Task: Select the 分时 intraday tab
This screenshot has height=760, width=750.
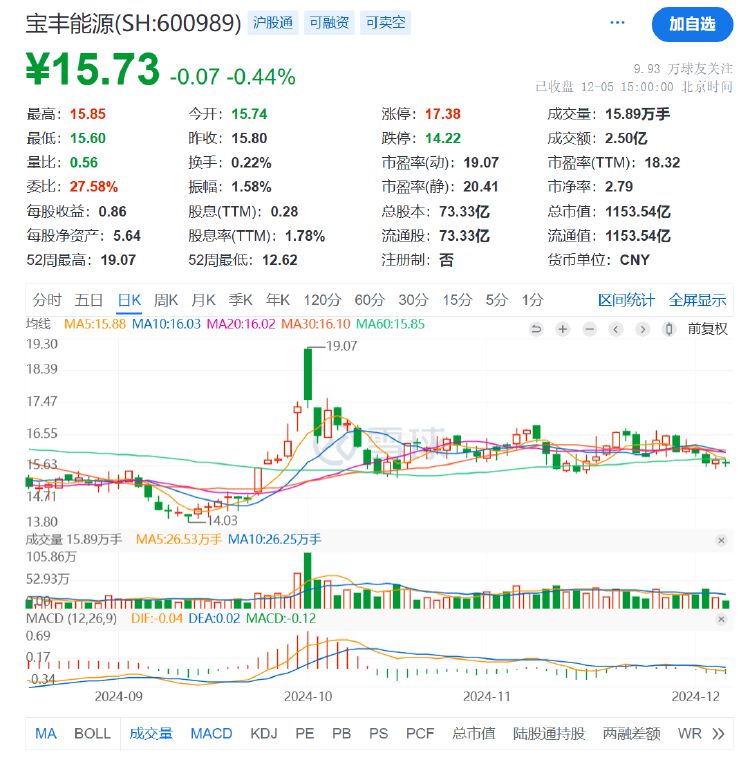Action: pyautogui.click(x=47, y=299)
